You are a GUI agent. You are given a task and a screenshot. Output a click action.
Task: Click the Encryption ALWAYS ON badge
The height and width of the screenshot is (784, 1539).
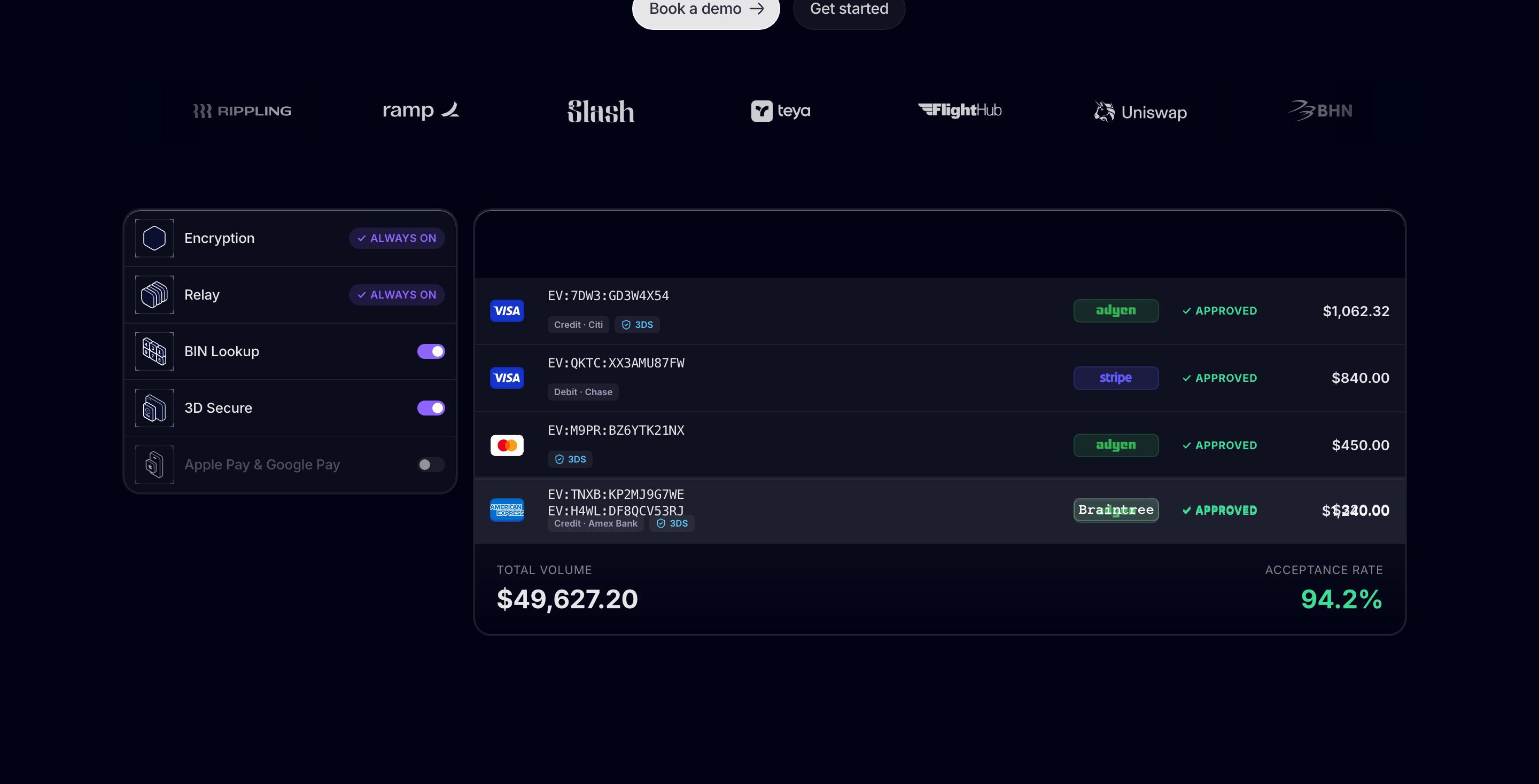click(x=397, y=238)
